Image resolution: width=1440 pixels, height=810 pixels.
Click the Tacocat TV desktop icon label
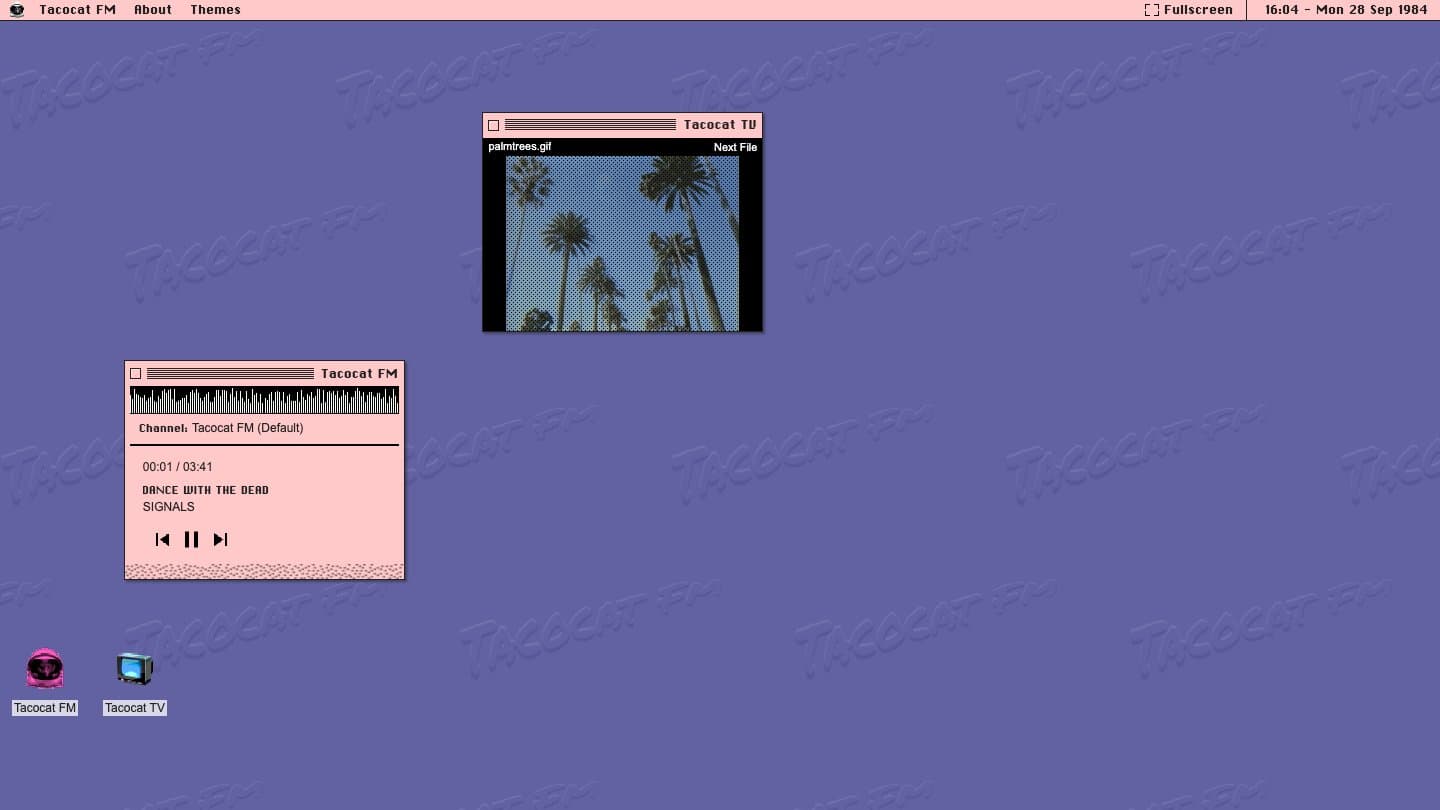pos(135,708)
